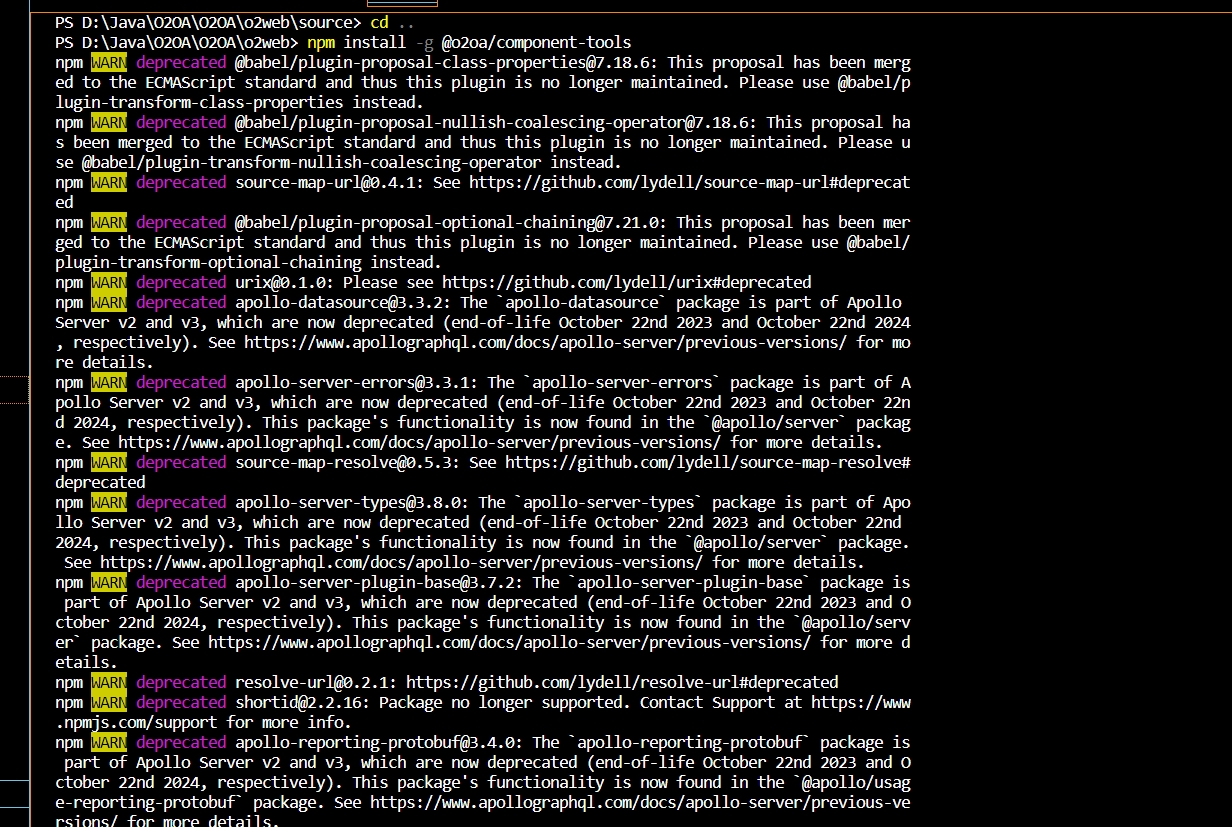Click '@babel/plugin-proposal-optional-chaining@7.21.0' package name
This screenshot has width=1232, height=827.
coord(451,222)
